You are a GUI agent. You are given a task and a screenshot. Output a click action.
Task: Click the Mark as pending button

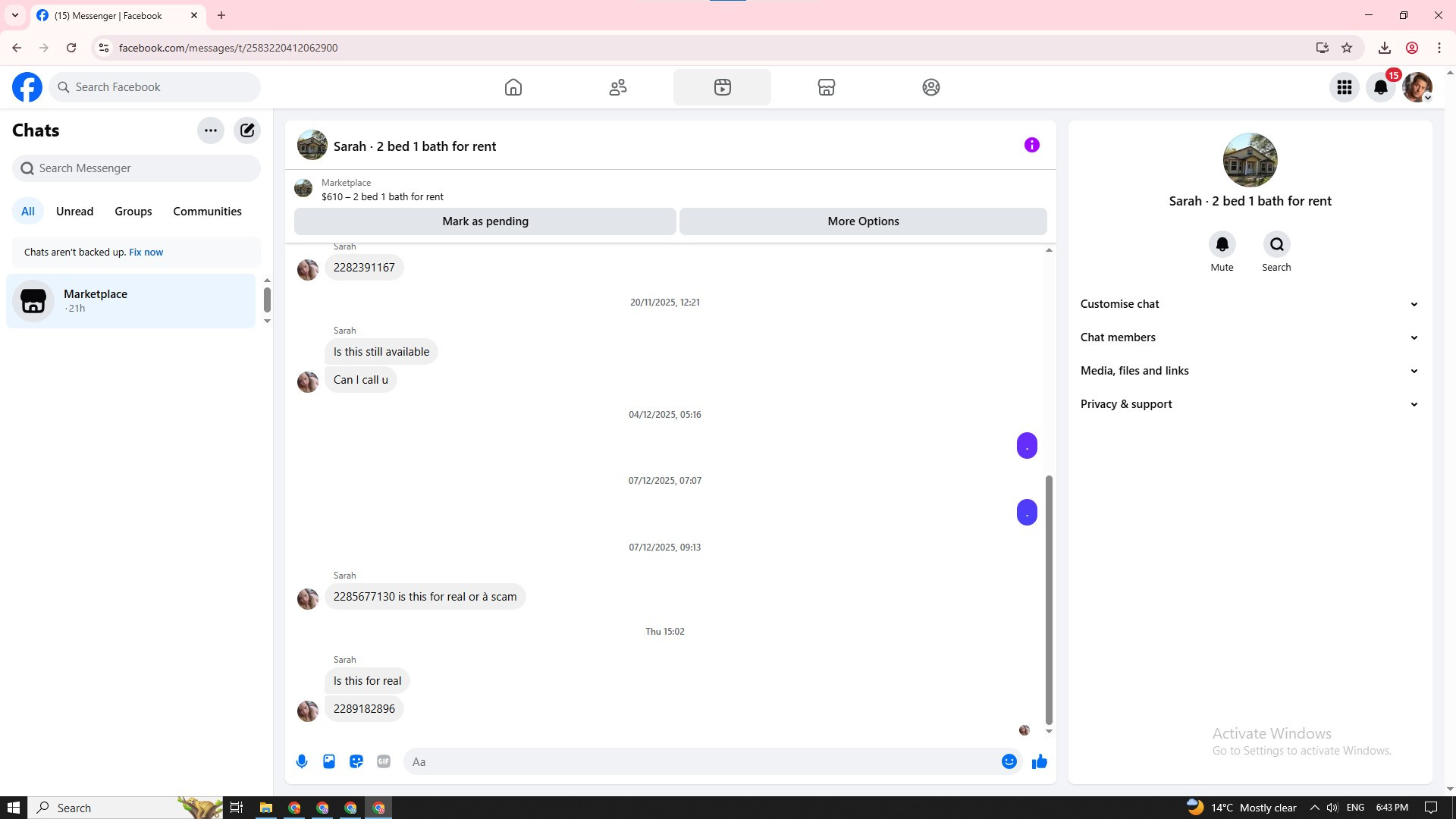485,221
